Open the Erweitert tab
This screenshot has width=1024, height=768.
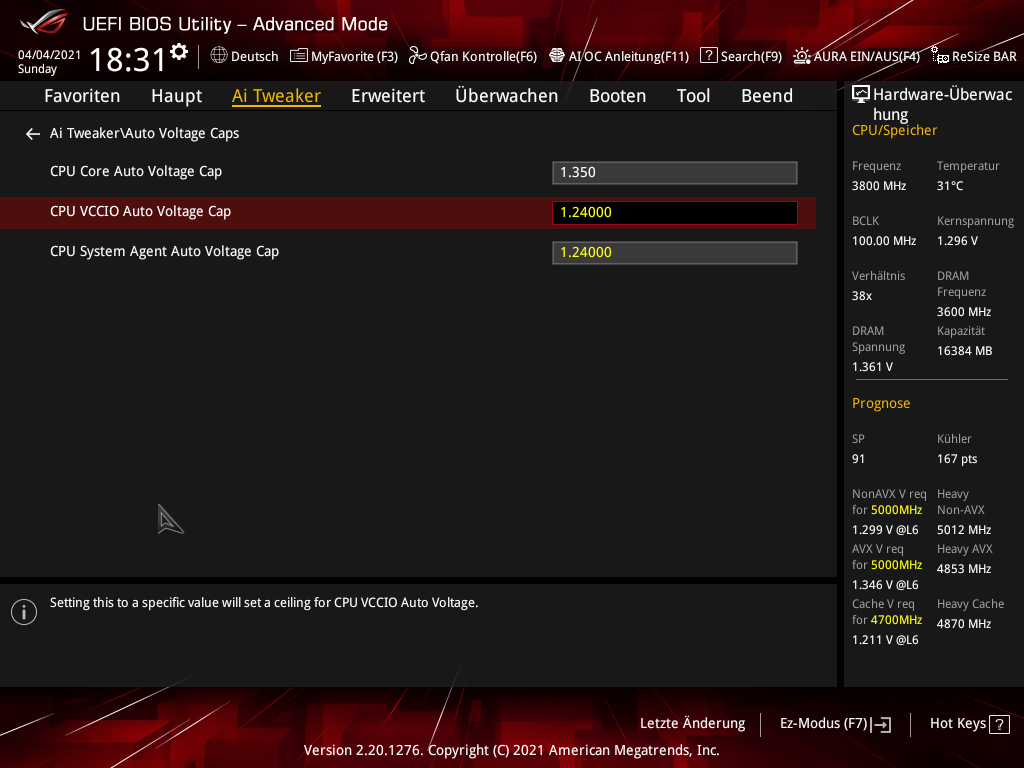point(388,96)
